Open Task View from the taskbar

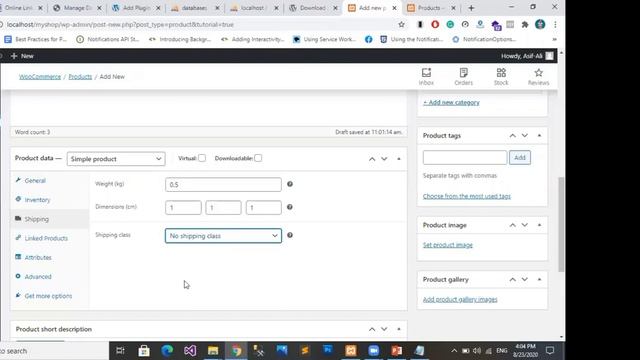pos(120,351)
